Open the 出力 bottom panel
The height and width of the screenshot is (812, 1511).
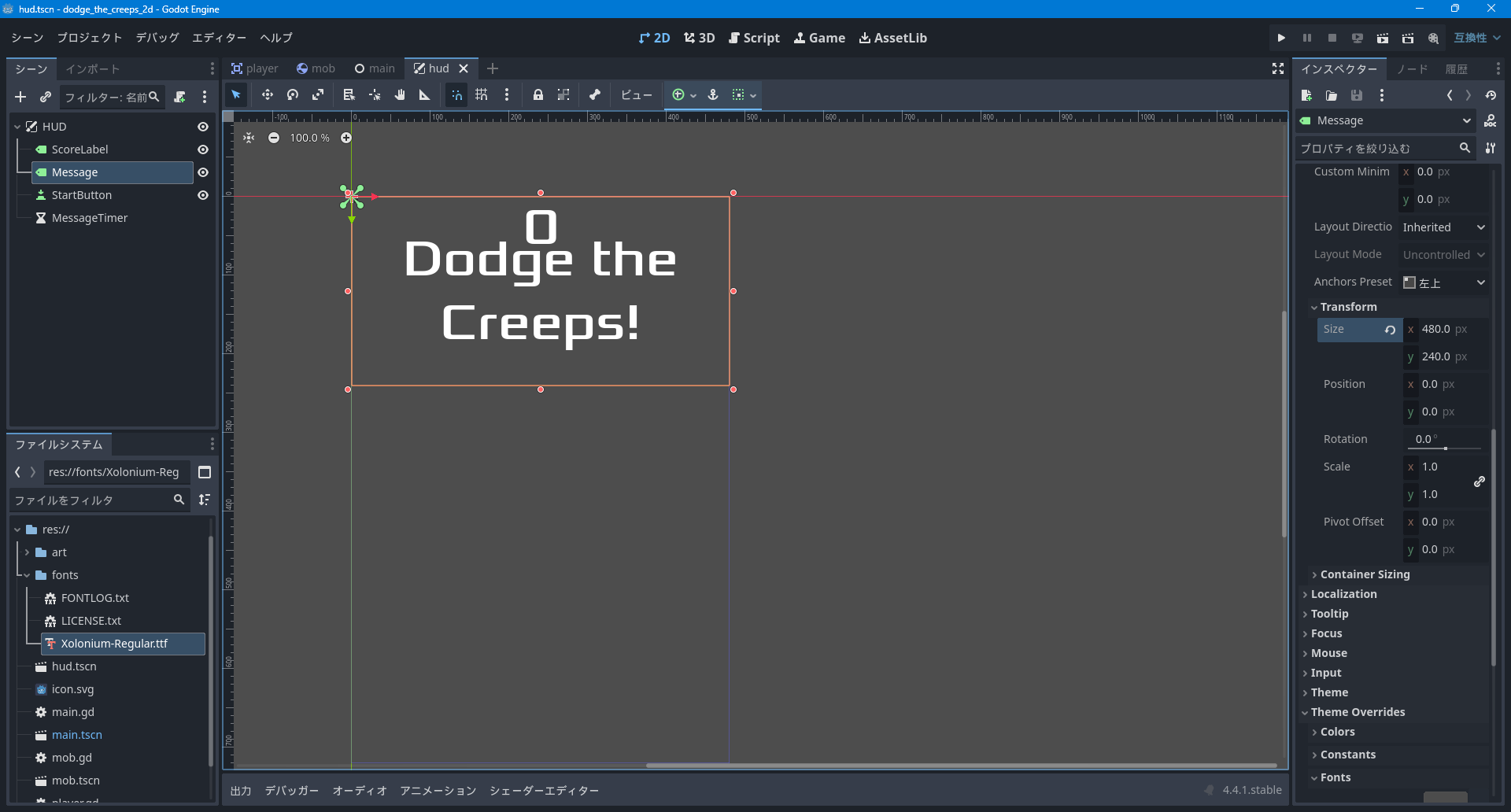(241, 791)
